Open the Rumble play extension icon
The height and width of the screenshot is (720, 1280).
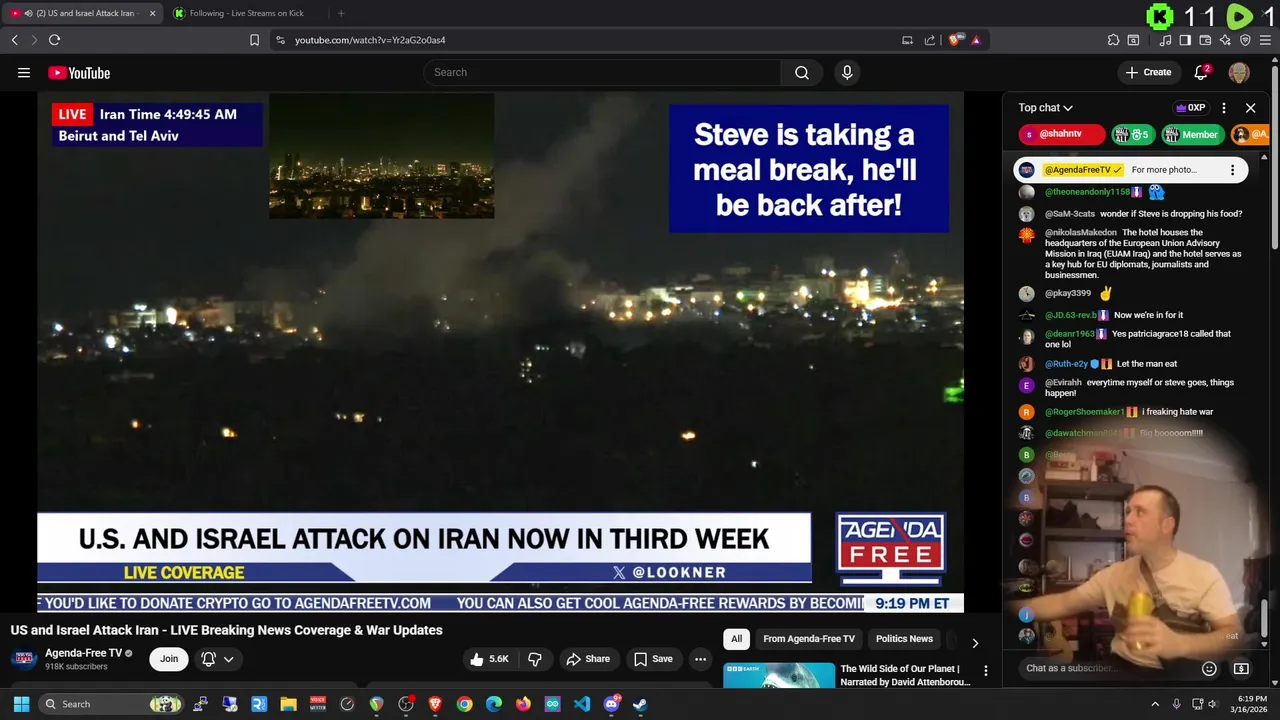(1240, 16)
